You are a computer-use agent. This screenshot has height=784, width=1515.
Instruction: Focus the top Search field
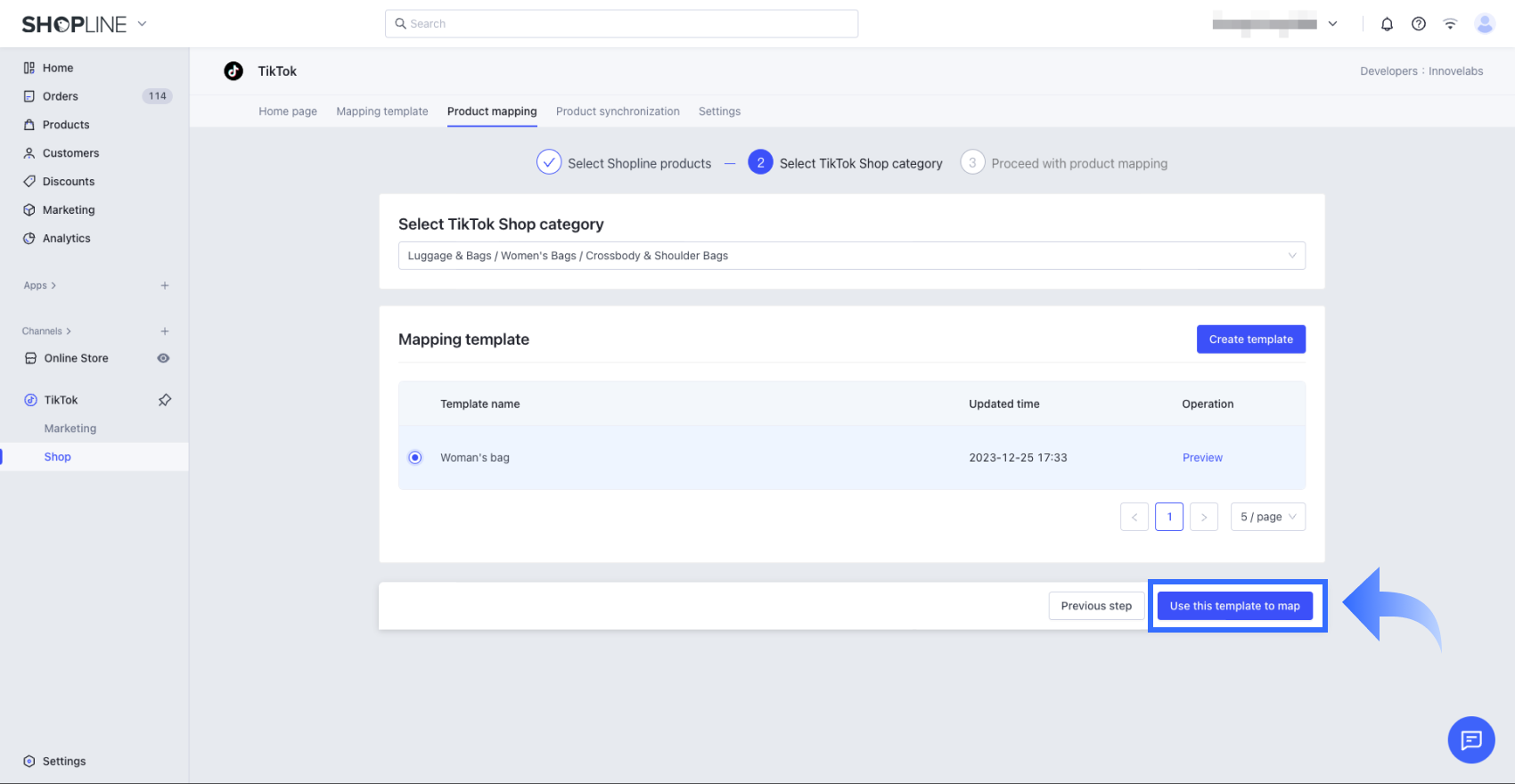622,24
